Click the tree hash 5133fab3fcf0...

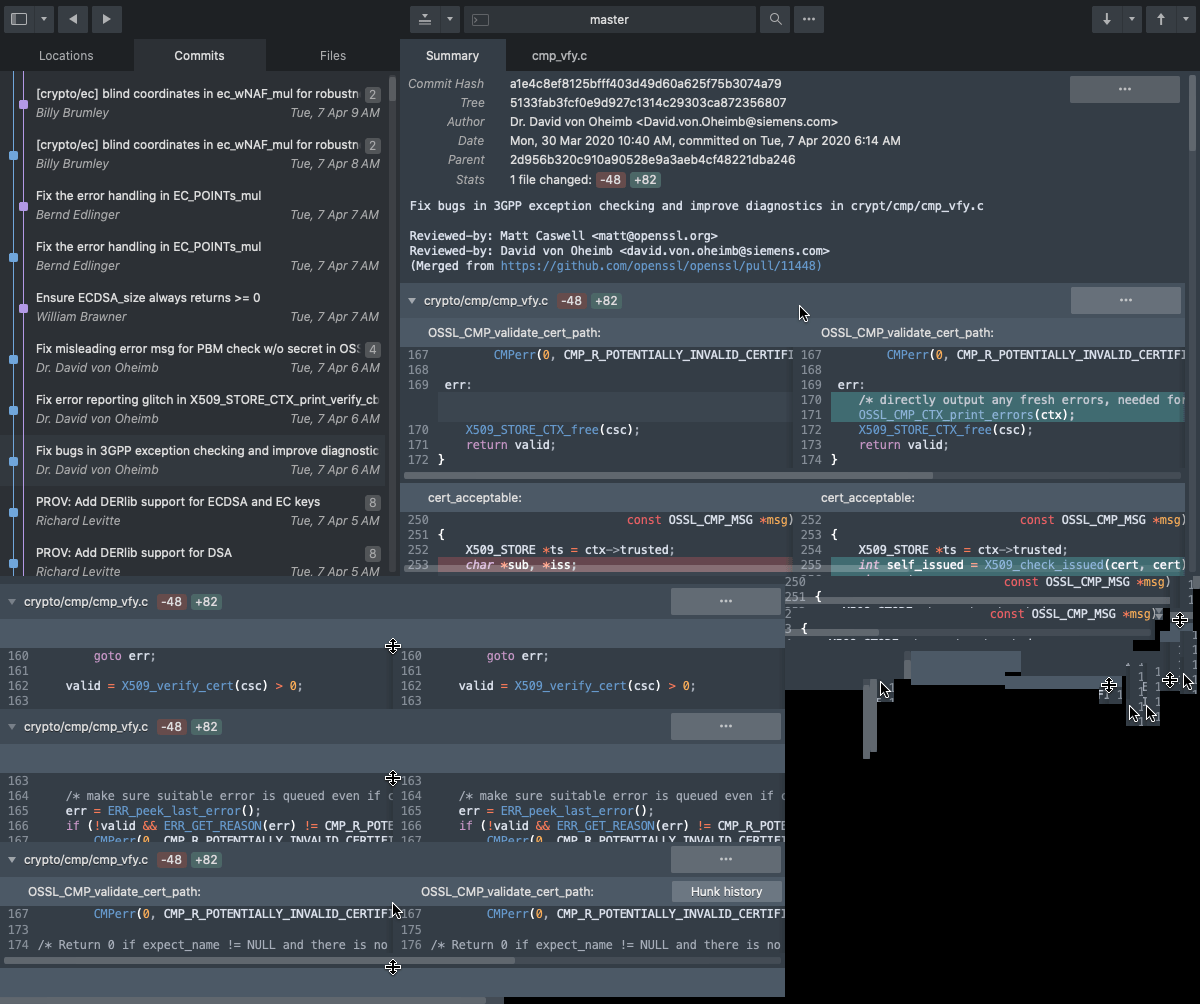(x=647, y=103)
